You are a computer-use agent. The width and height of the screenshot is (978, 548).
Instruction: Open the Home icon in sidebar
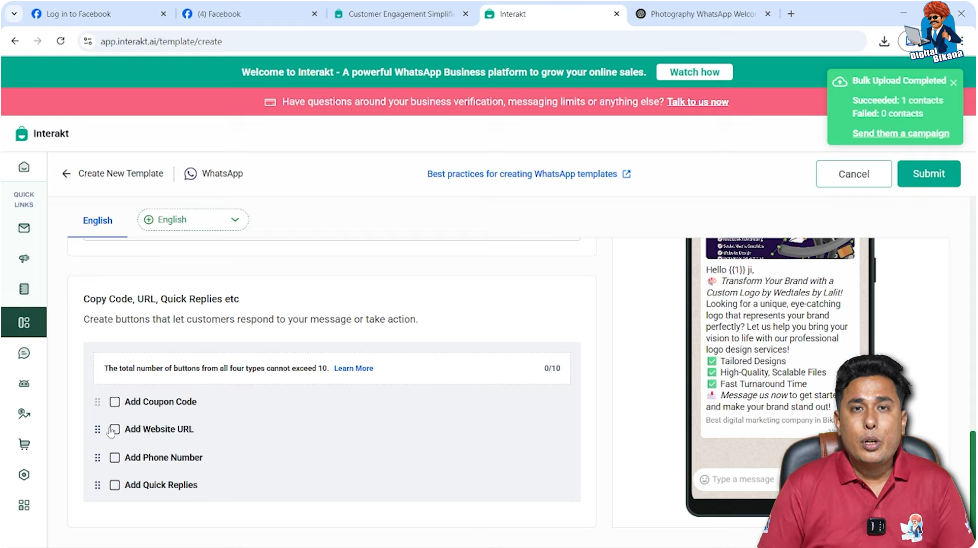[x=24, y=166]
